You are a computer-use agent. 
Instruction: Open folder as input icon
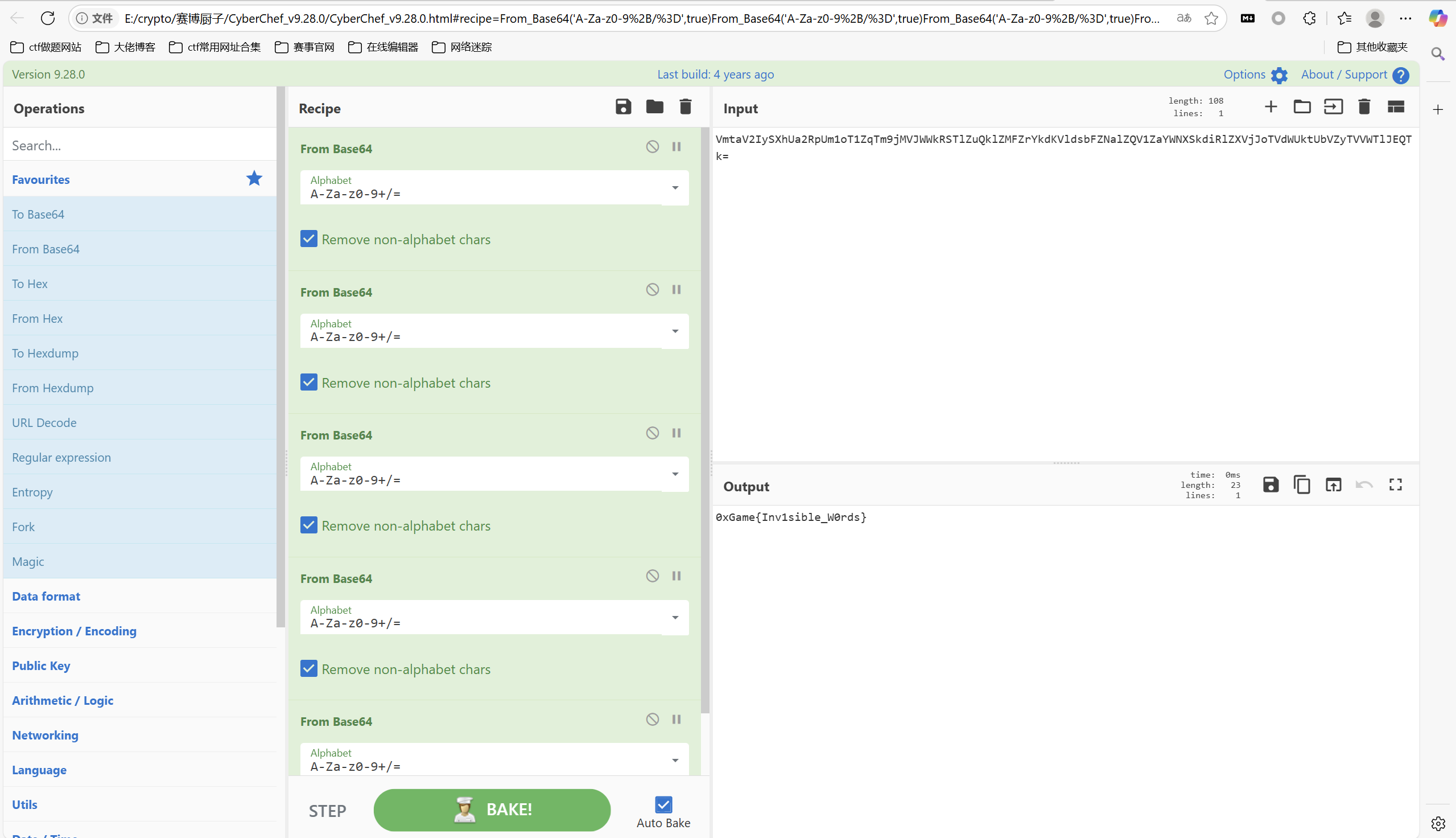[1302, 107]
